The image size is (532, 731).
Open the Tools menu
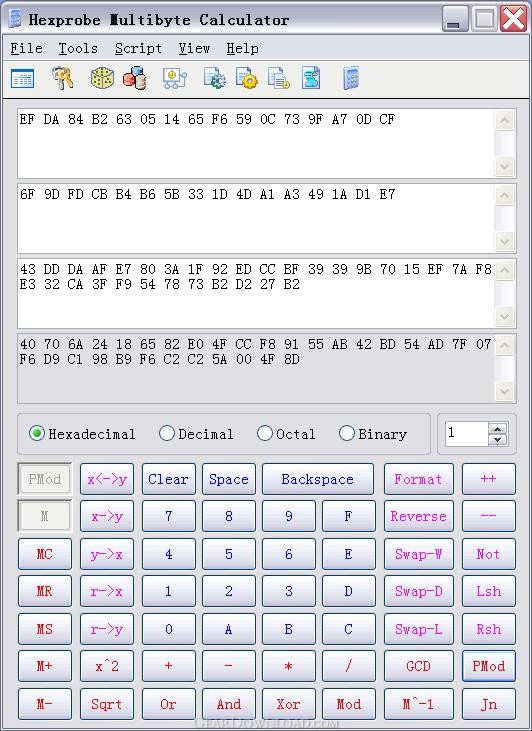pos(78,48)
